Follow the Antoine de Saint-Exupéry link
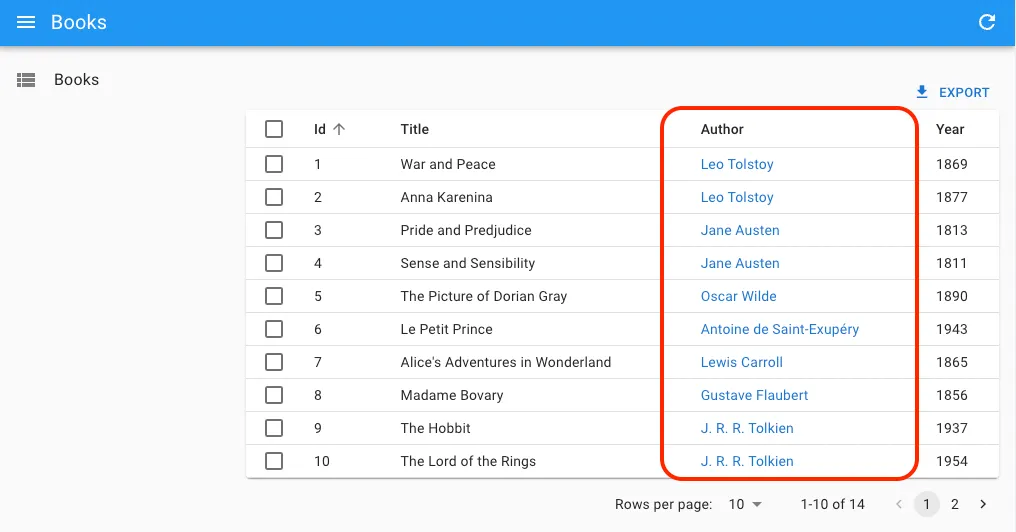Screen dimensions: 1016x532 [x=779, y=329]
